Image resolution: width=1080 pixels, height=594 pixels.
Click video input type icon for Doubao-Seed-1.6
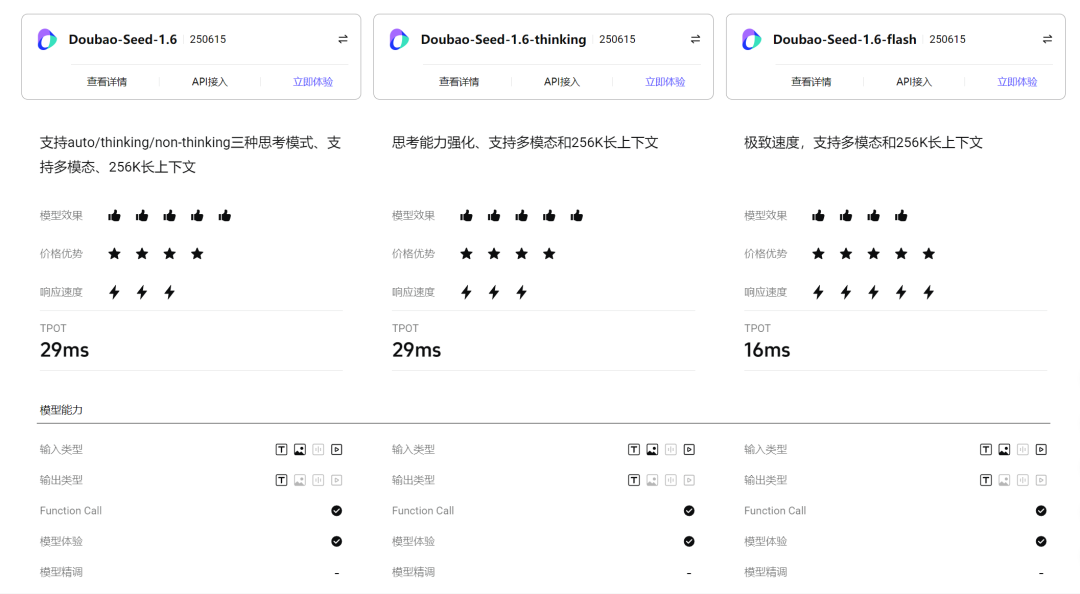coord(337,450)
